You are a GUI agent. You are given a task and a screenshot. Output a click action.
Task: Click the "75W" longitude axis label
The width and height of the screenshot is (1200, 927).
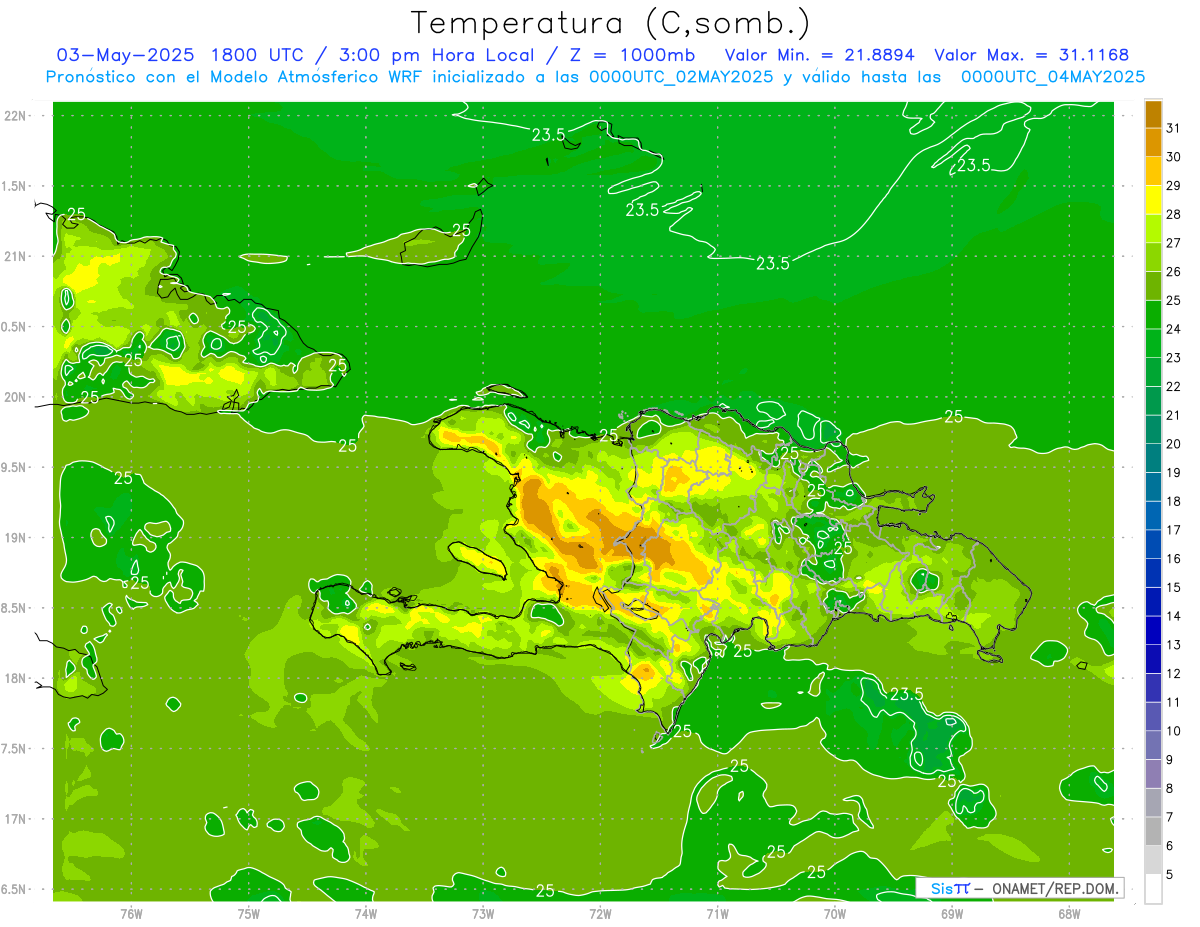click(249, 914)
